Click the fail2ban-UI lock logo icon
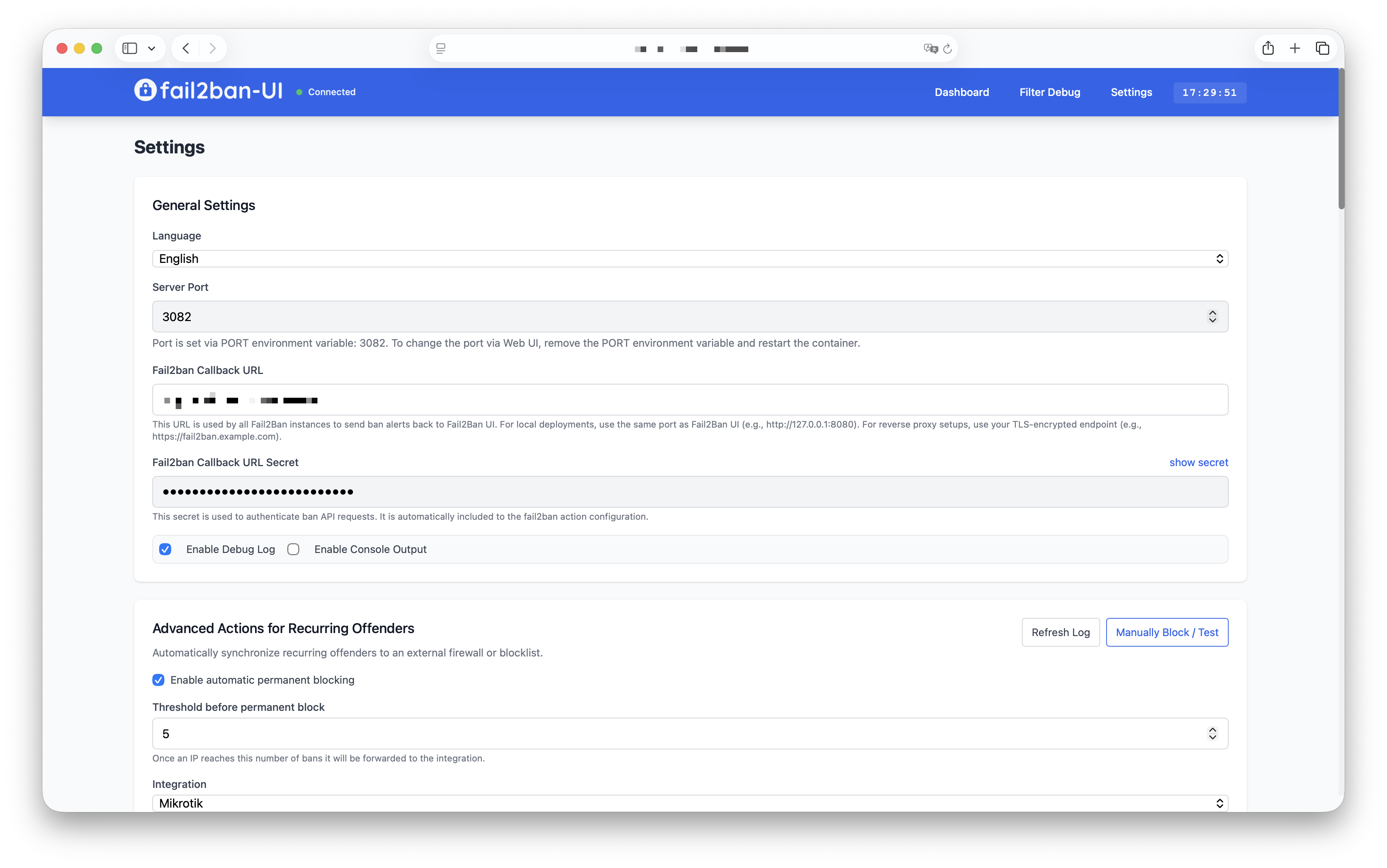 (145, 90)
